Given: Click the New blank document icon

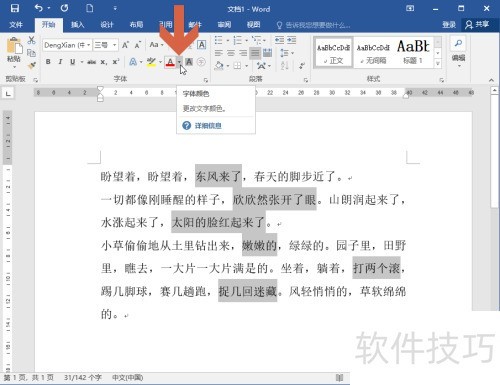Looking at the screenshot, I should tap(90, 8).
